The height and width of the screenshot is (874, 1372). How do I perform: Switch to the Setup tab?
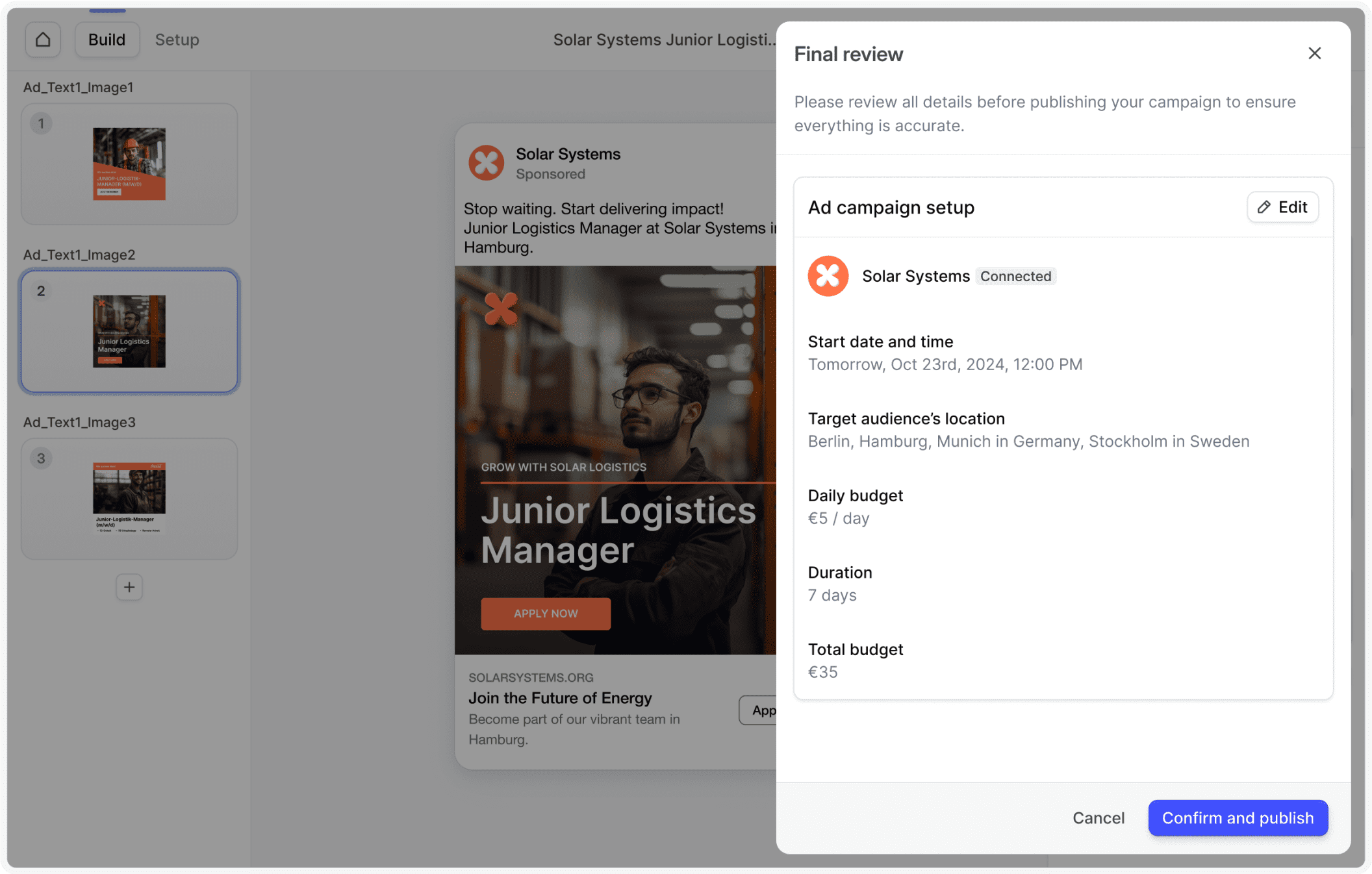pyautogui.click(x=177, y=40)
